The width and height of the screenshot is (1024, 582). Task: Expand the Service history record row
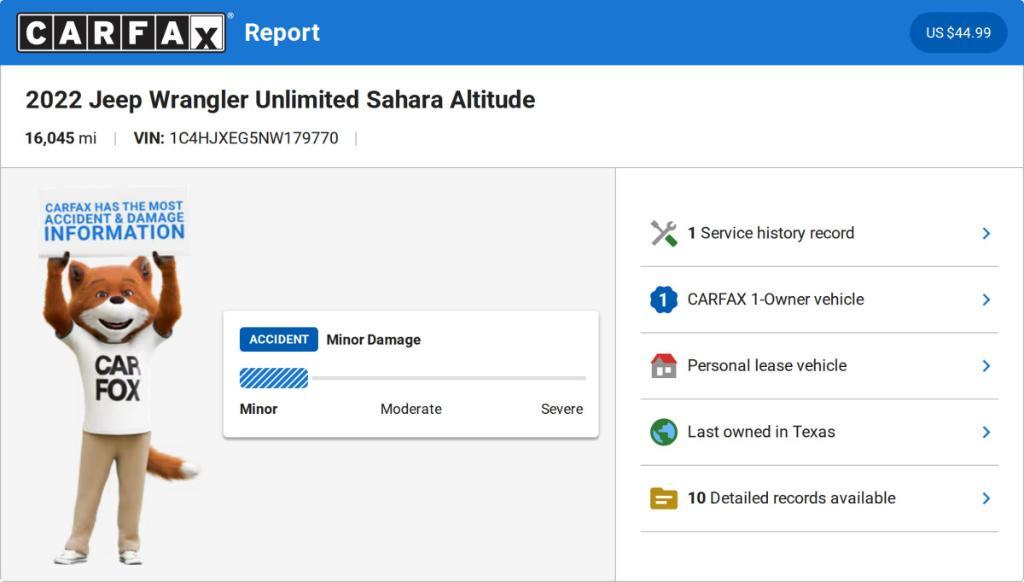click(x=819, y=233)
